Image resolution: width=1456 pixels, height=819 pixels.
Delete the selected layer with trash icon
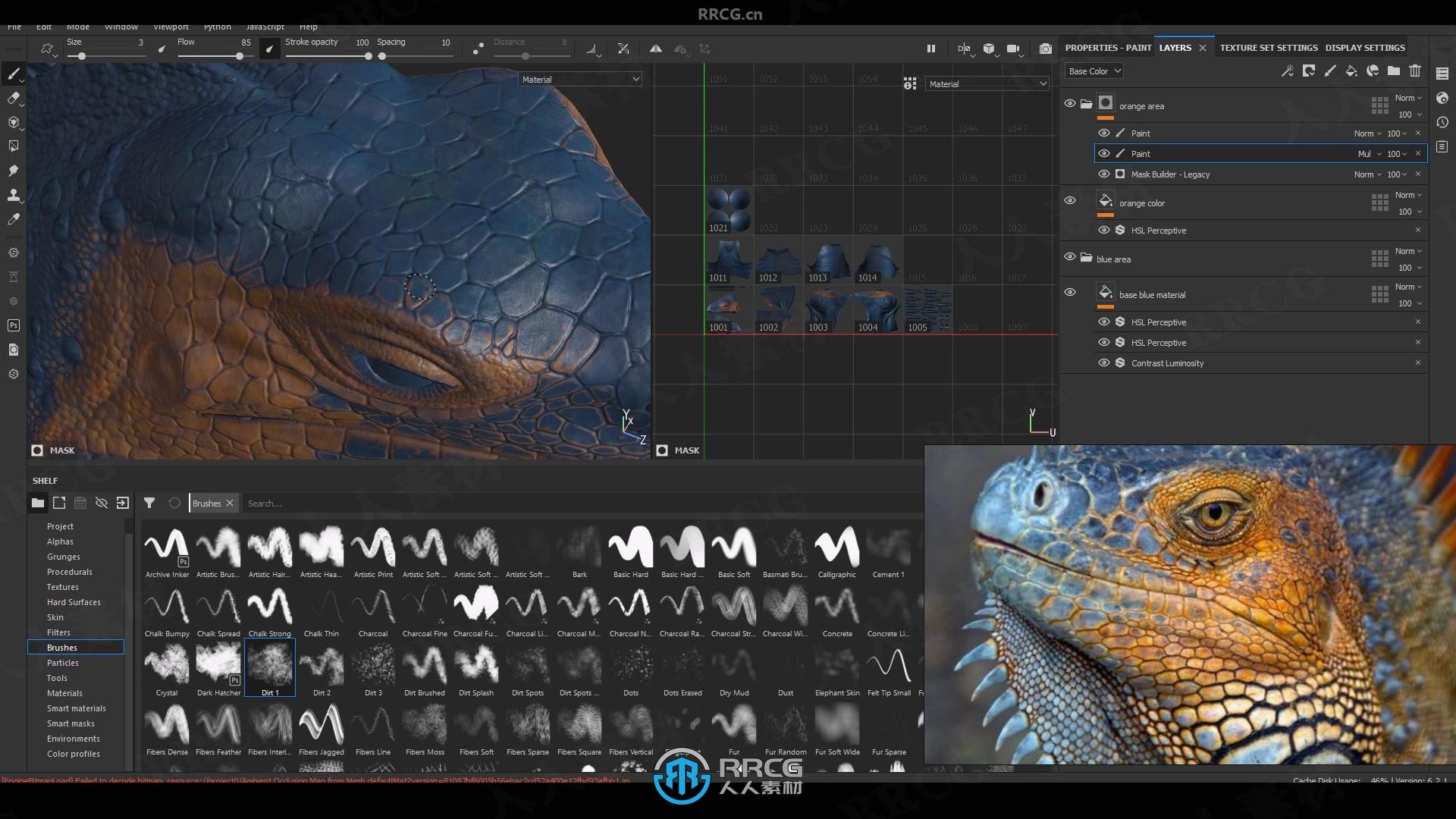click(x=1415, y=71)
